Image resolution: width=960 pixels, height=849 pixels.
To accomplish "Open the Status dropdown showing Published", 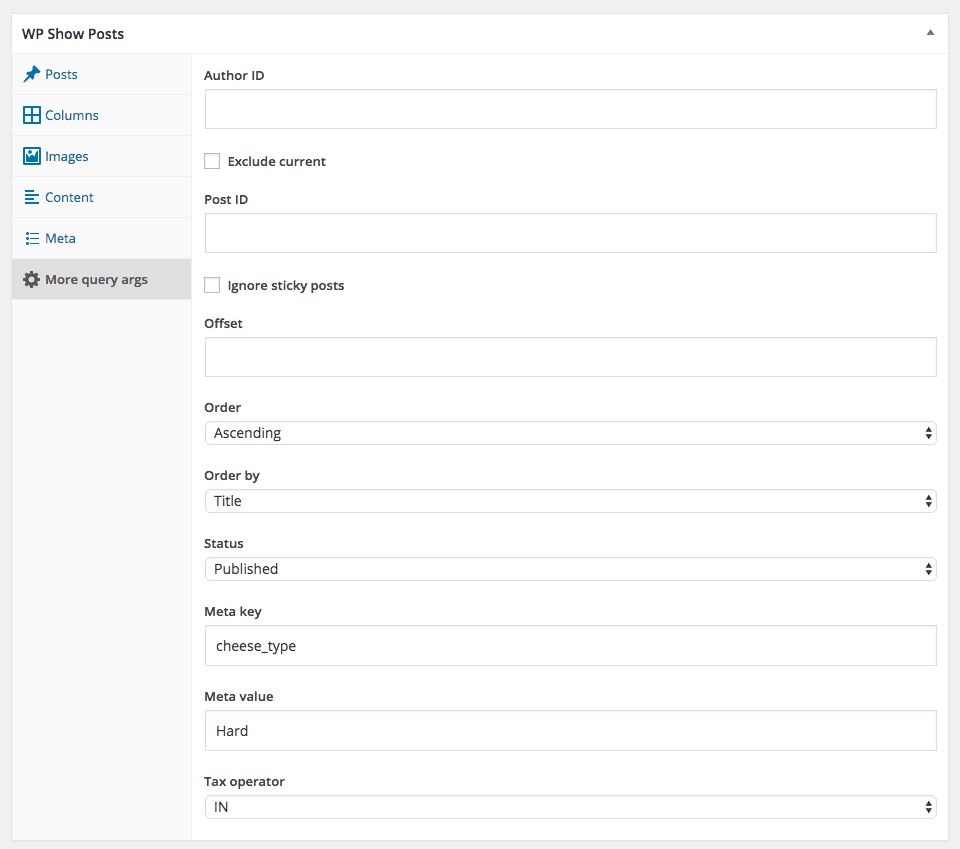I will tap(571, 569).
